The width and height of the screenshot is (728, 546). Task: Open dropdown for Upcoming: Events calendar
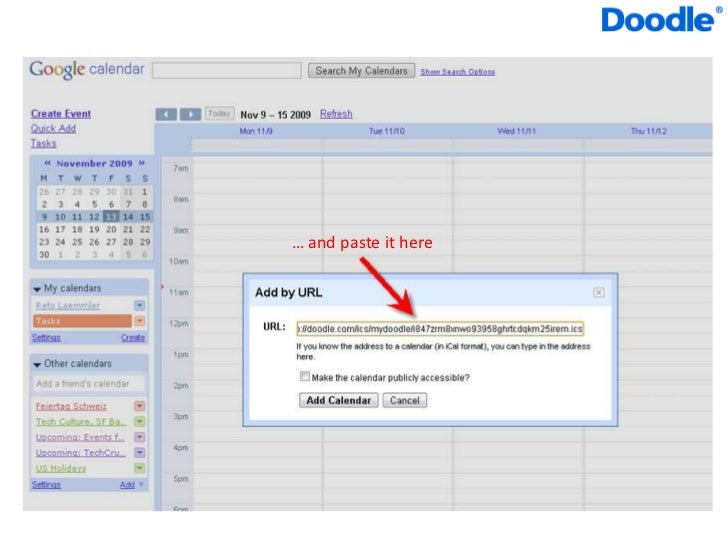coord(139,437)
